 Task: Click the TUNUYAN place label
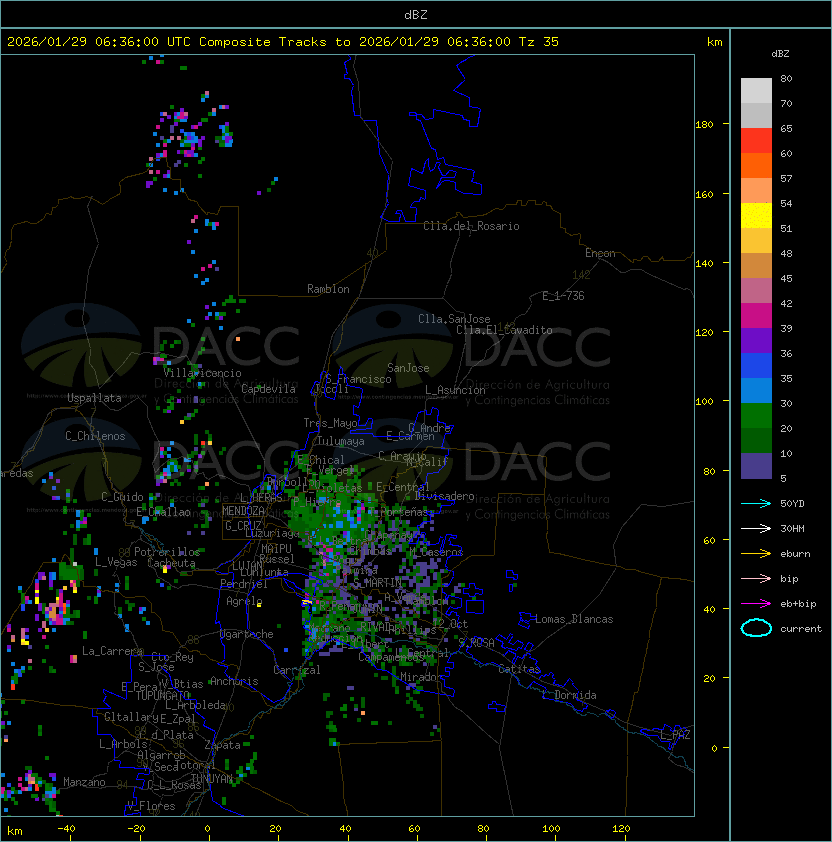pos(212,779)
